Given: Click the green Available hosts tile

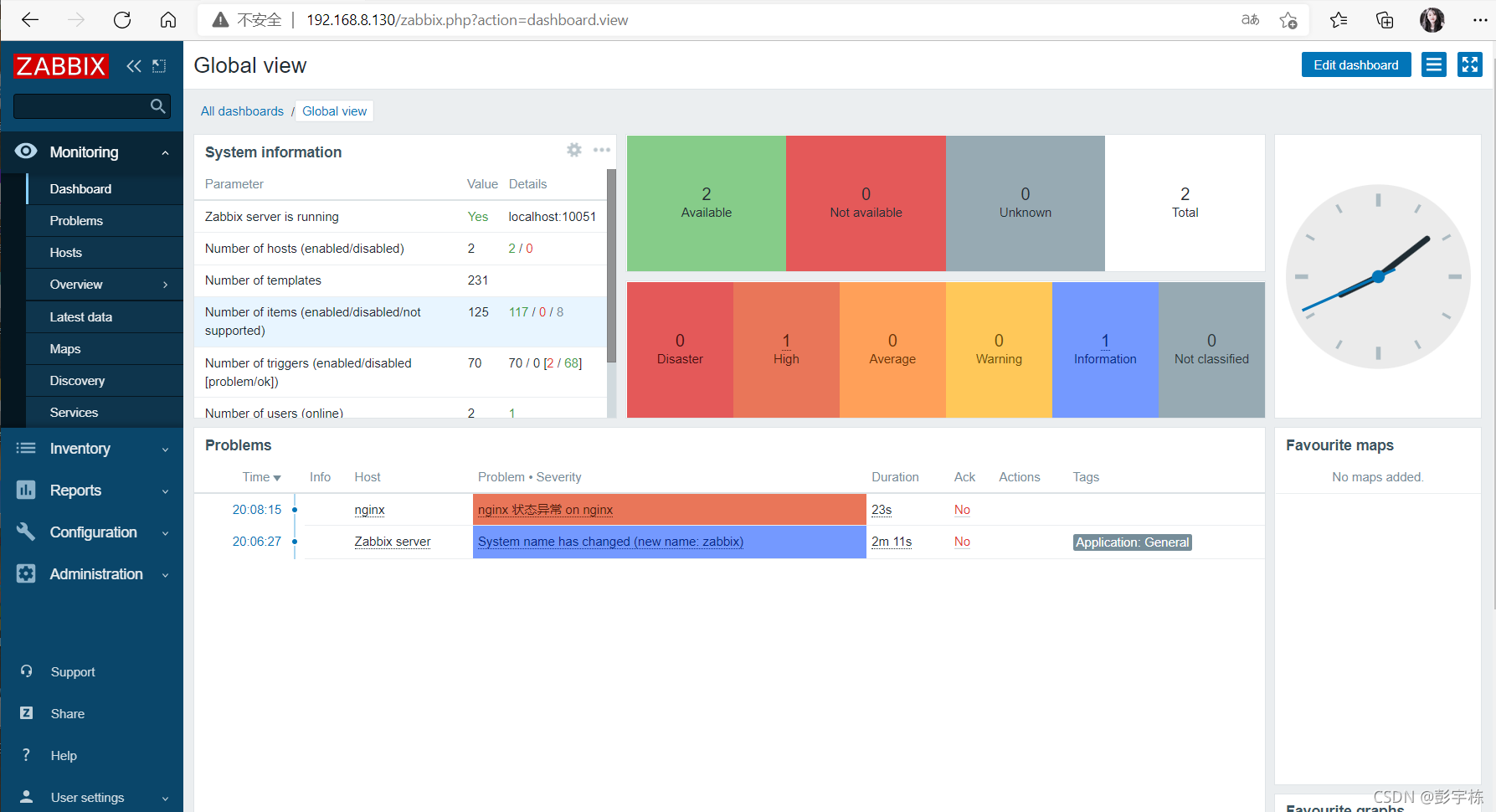Looking at the screenshot, I should click(x=707, y=203).
